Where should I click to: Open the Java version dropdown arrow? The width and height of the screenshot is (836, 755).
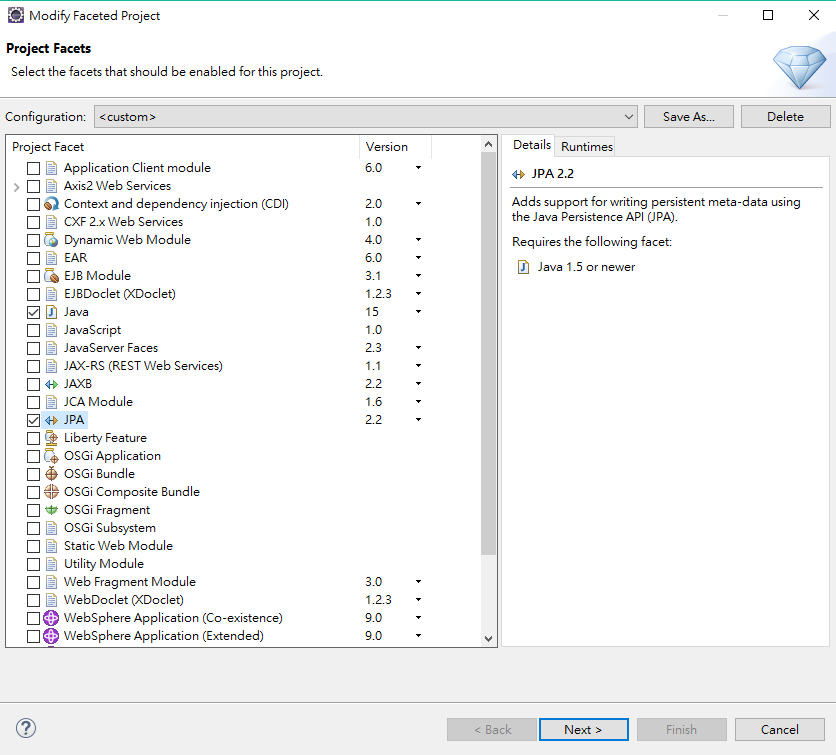(x=418, y=312)
